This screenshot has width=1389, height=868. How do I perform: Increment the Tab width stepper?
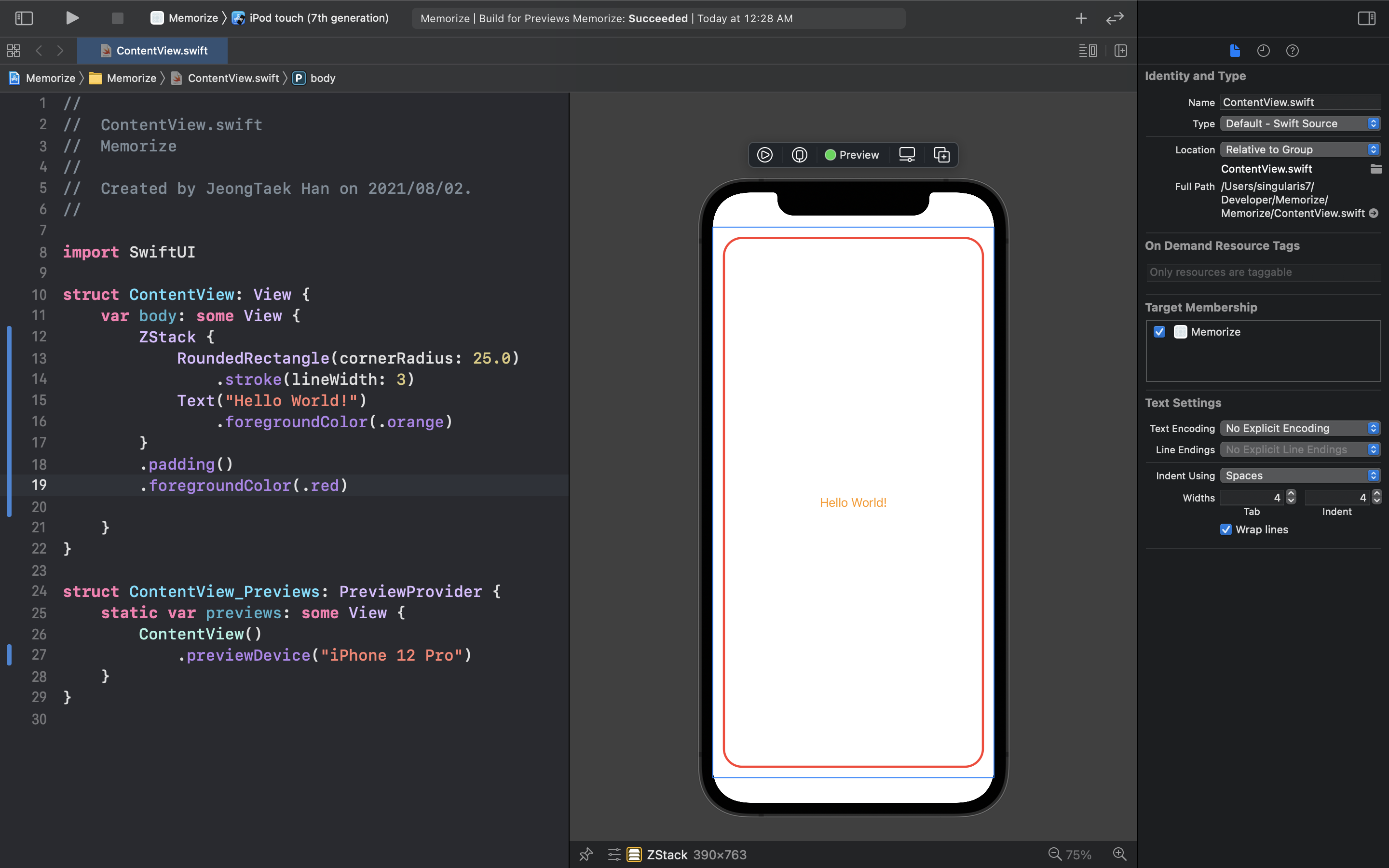1291,494
